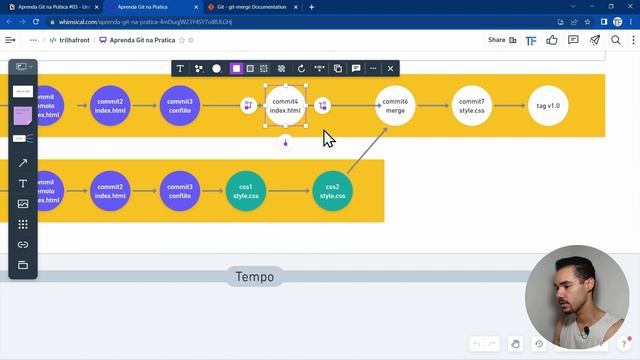Select the Text tool in the left toolbar

pyautogui.click(x=23, y=184)
